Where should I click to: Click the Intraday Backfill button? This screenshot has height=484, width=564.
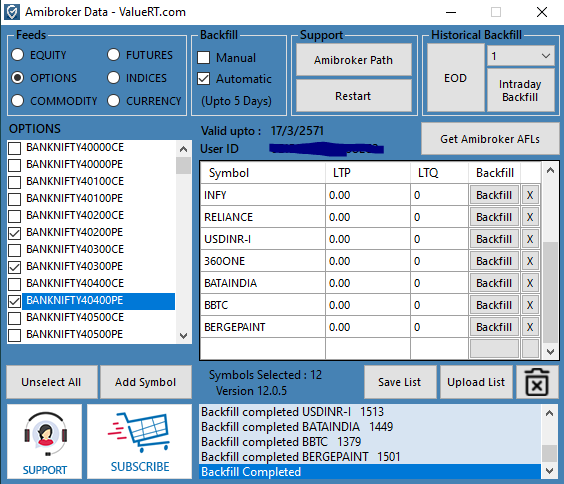pos(520,90)
